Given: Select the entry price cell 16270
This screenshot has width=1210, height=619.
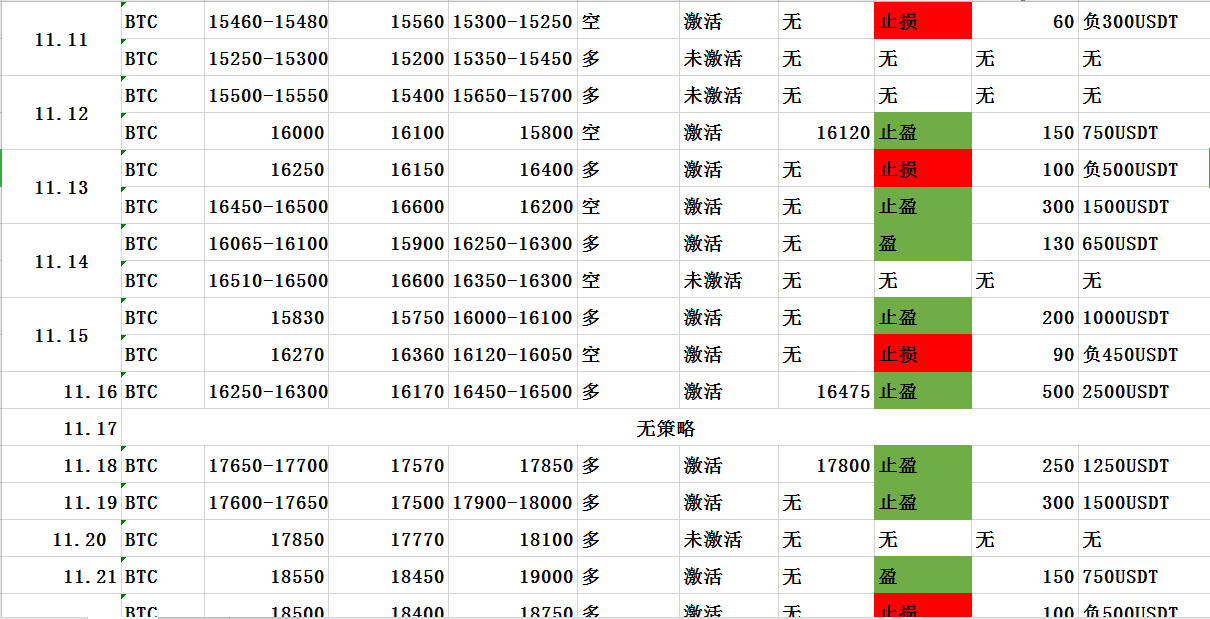Looking at the screenshot, I should [x=266, y=354].
